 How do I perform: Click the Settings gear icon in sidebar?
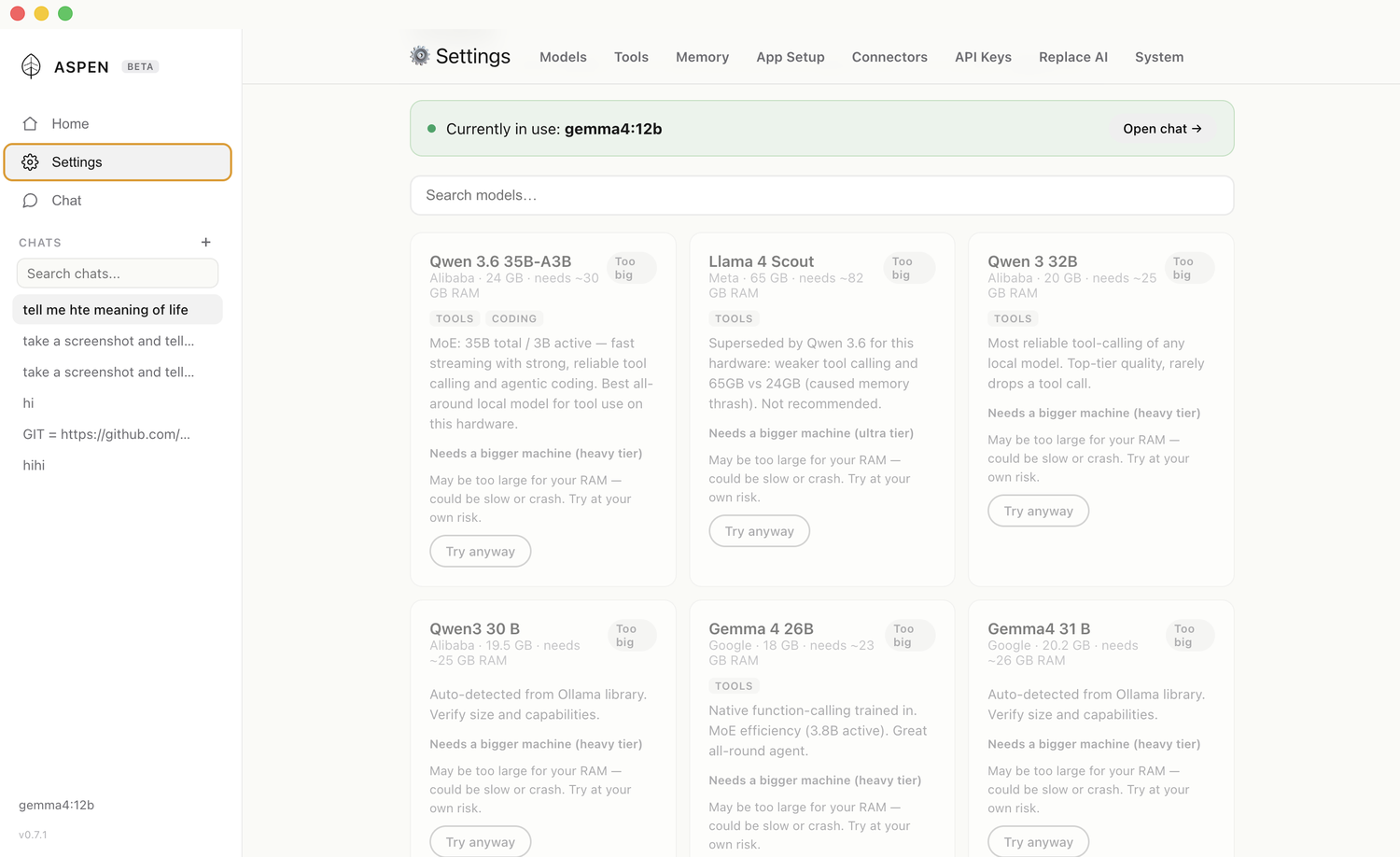30,162
